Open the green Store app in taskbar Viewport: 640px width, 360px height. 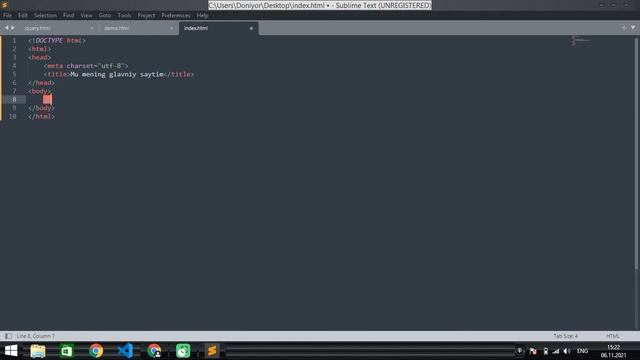tap(67, 351)
